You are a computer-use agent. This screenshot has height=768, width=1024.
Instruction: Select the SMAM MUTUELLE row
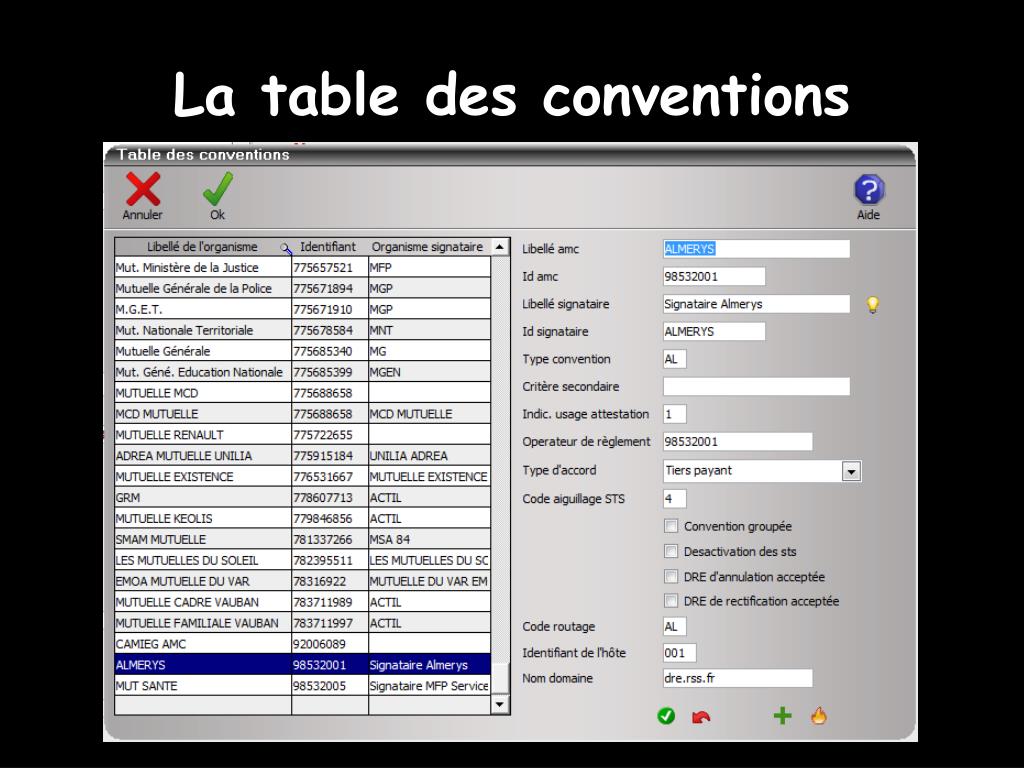302,539
